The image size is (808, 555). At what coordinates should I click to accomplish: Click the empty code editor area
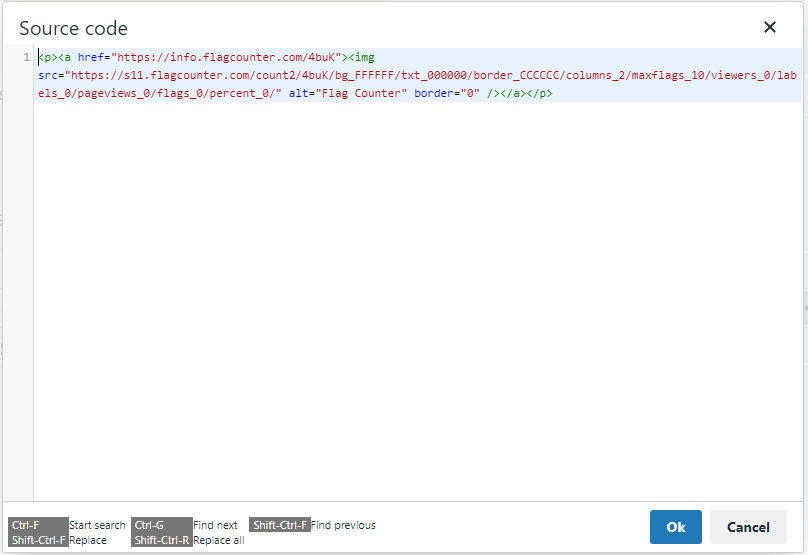tap(417, 299)
